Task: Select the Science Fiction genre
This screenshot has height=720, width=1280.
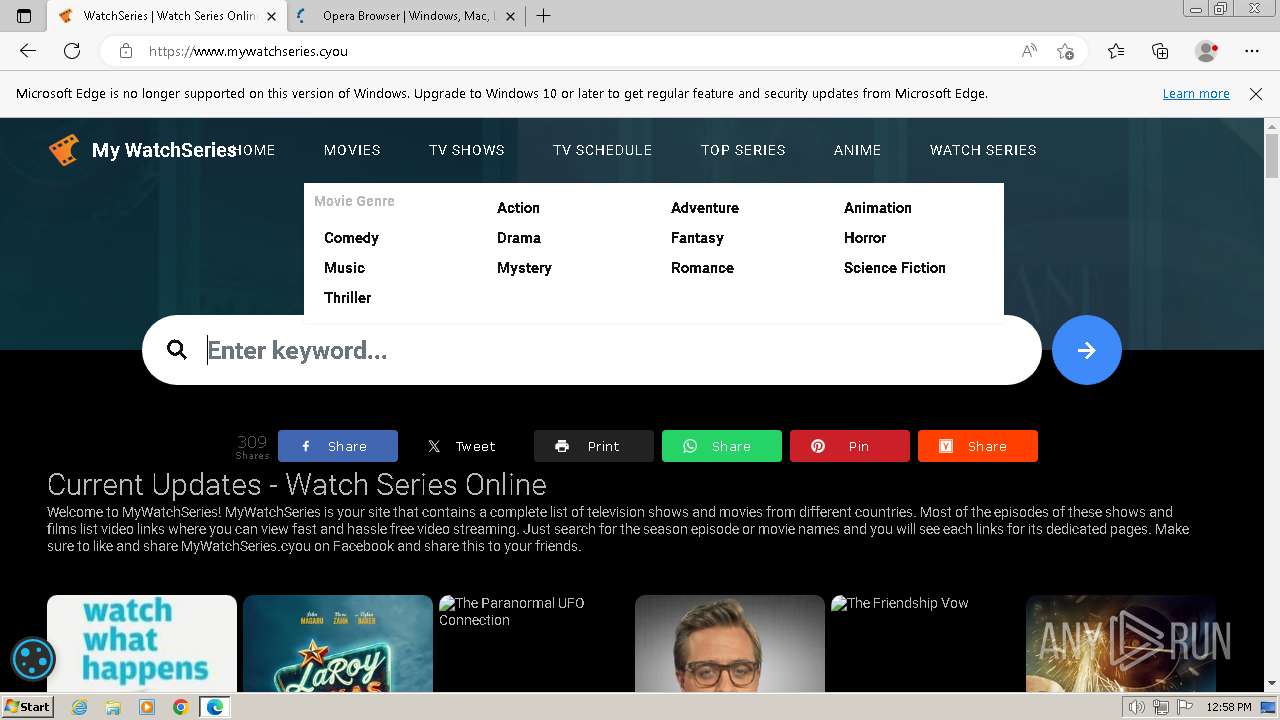Action: pos(895,268)
